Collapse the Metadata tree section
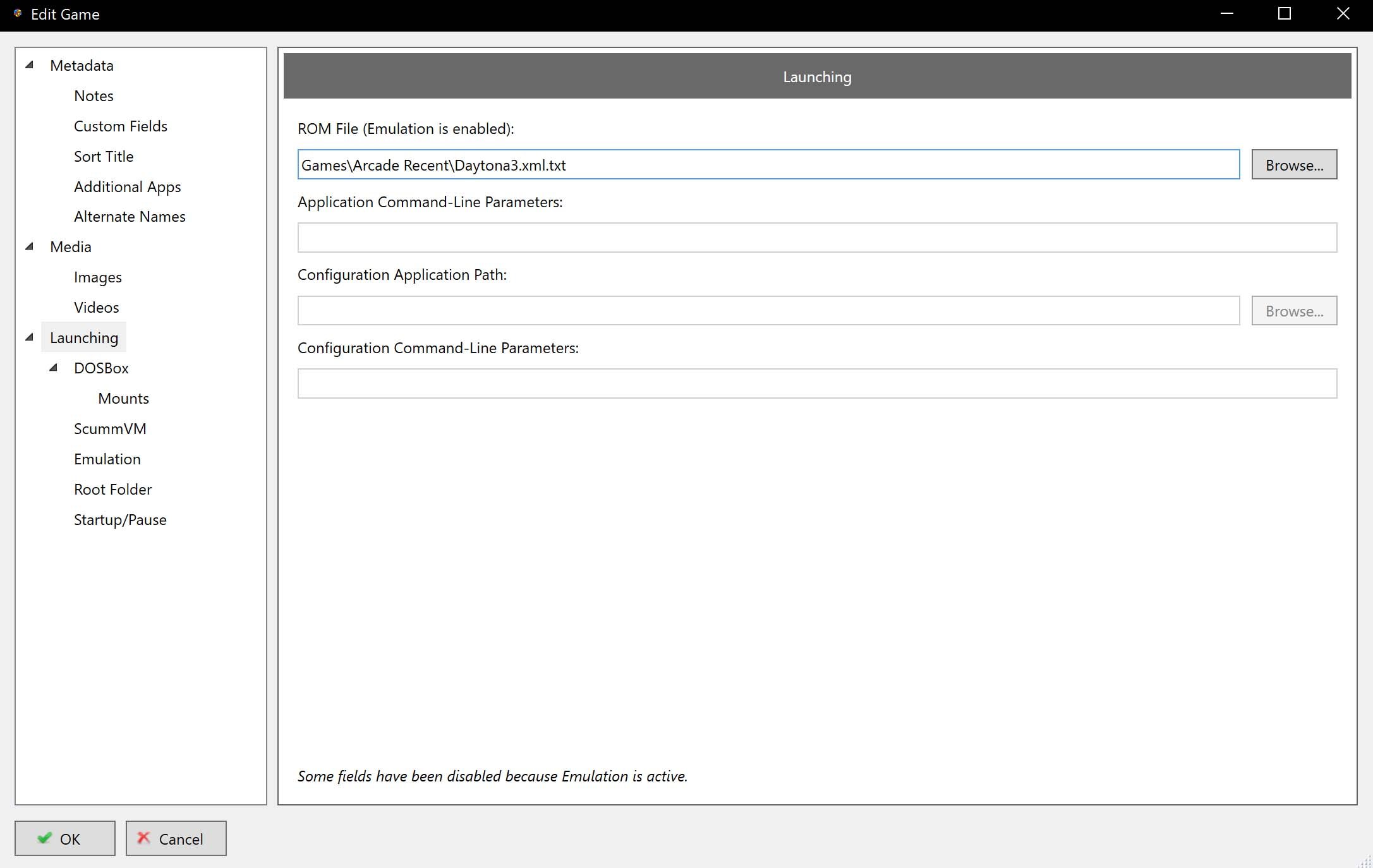Screen dimensions: 1373x868 pos(30,65)
